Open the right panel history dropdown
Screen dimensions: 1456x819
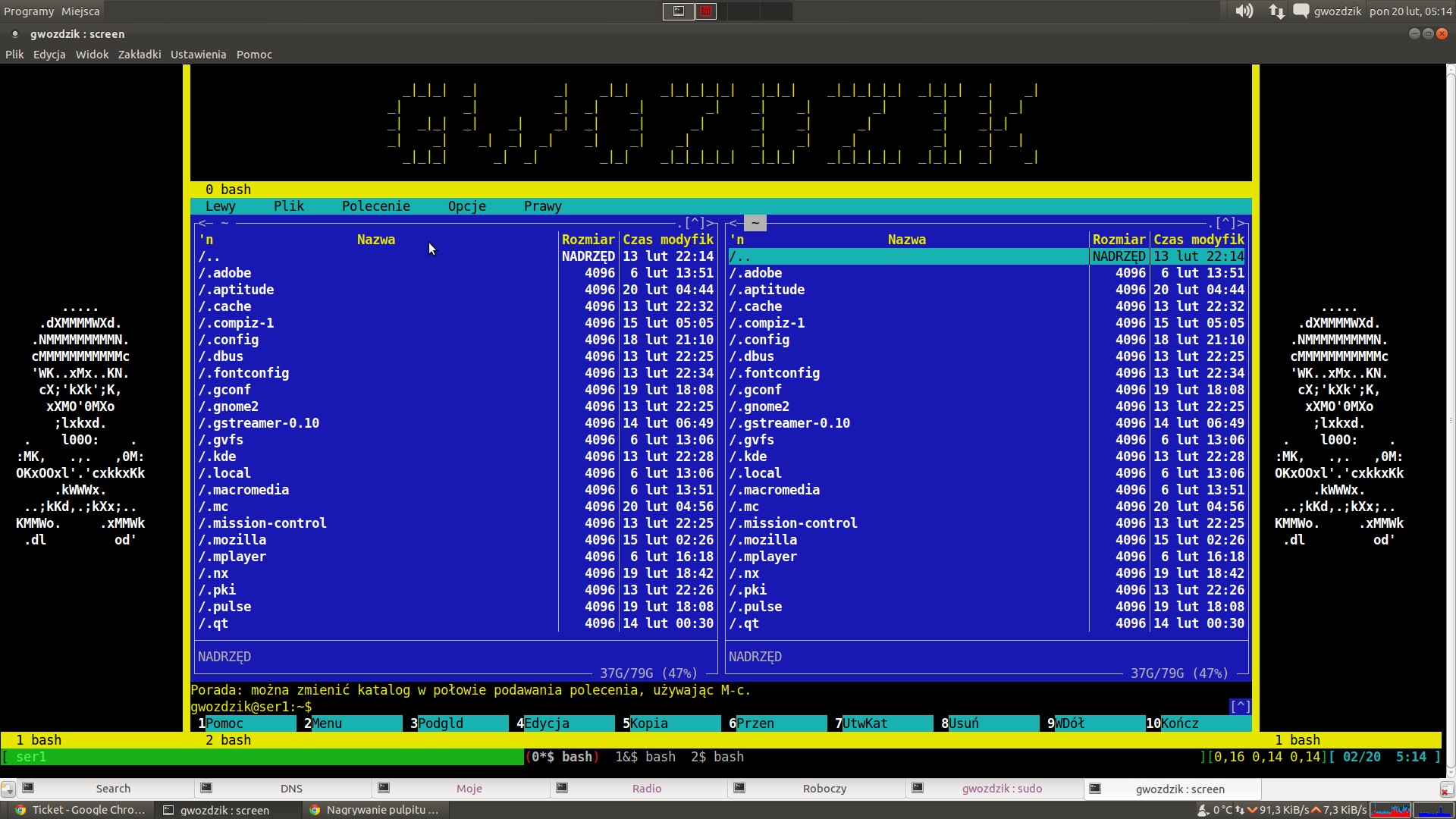coord(1226,223)
